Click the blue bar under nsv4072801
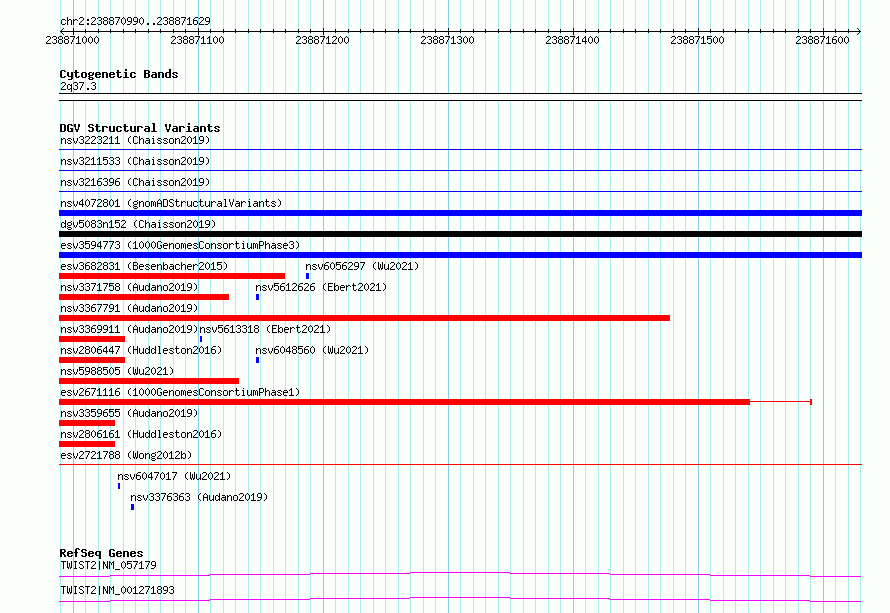Screen dimensions: 890x613 click(x=460, y=213)
